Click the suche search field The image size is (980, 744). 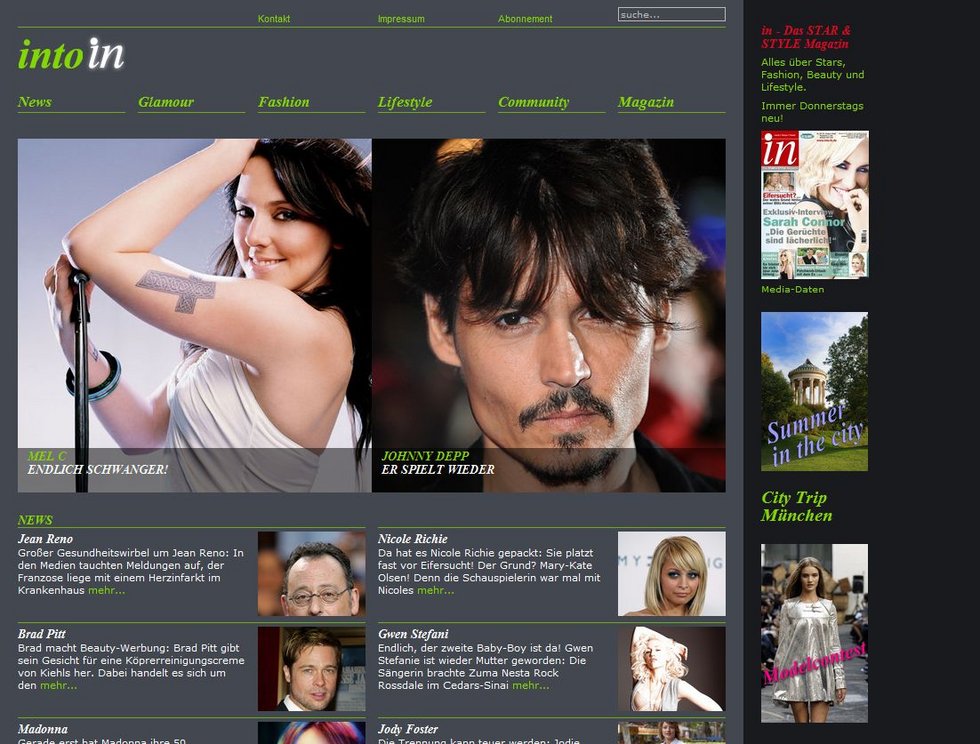pos(672,14)
